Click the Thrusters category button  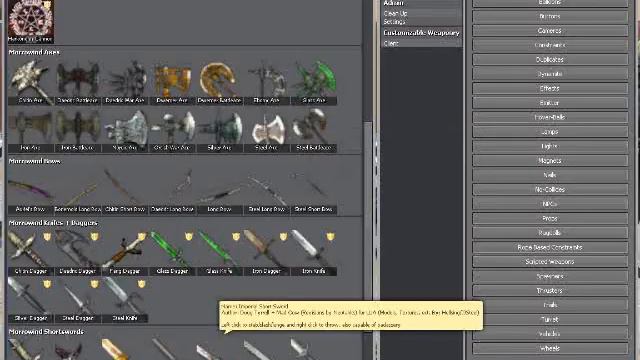pos(550,291)
